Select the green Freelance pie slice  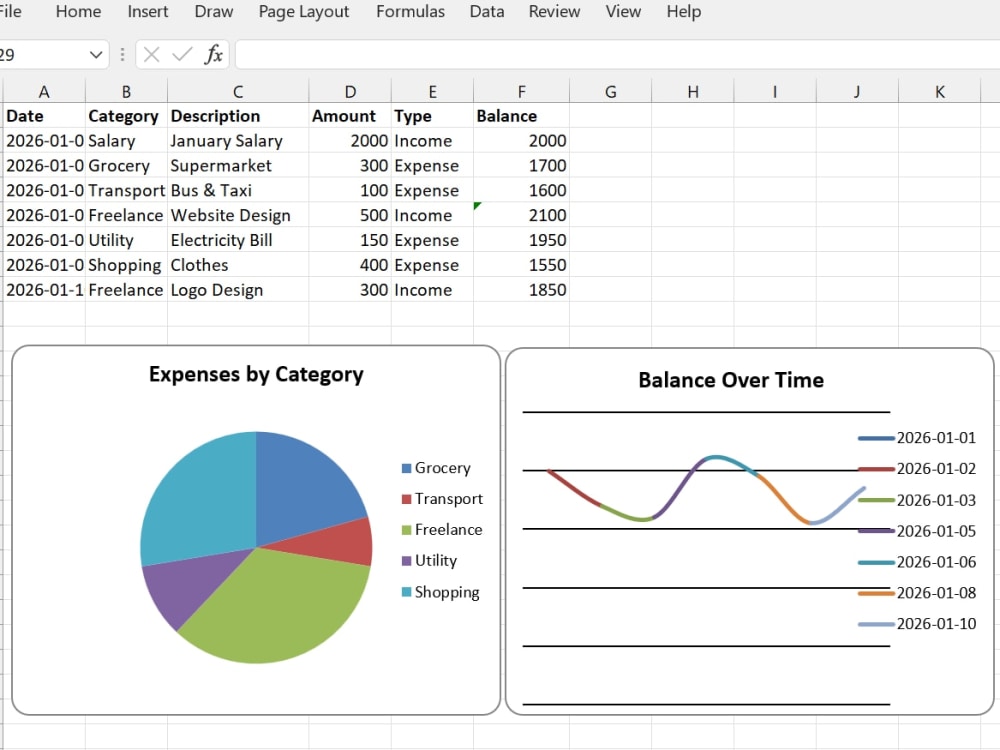(274, 606)
